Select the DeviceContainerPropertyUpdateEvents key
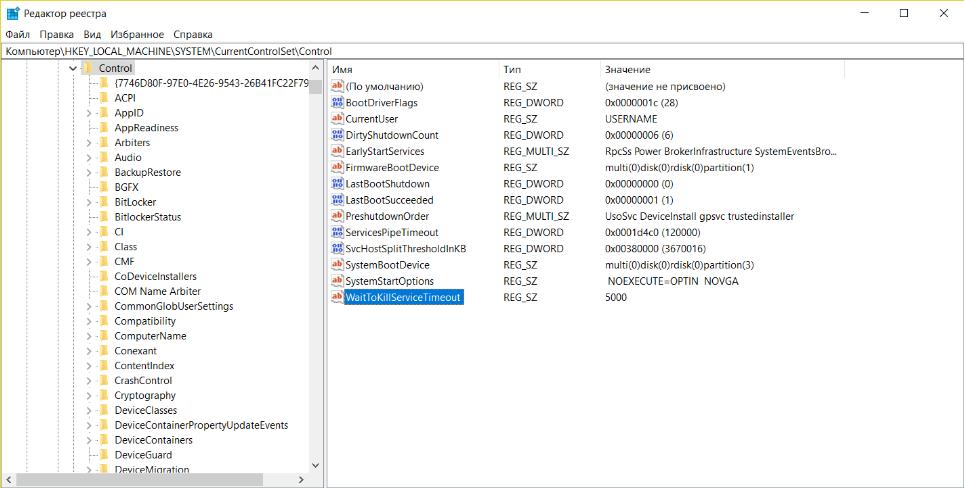 click(x=201, y=425)
